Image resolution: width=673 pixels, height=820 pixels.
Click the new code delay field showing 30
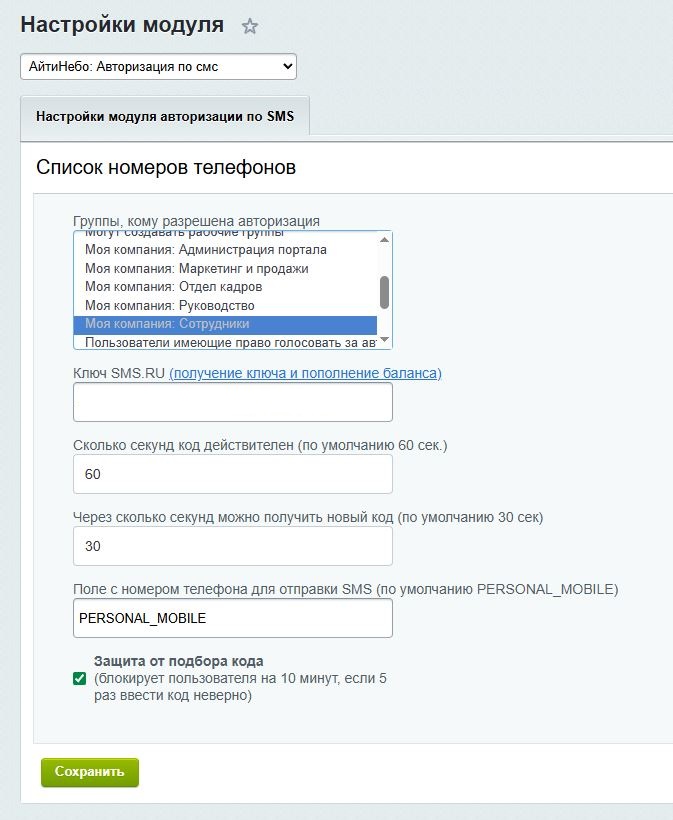click(232, 545)
